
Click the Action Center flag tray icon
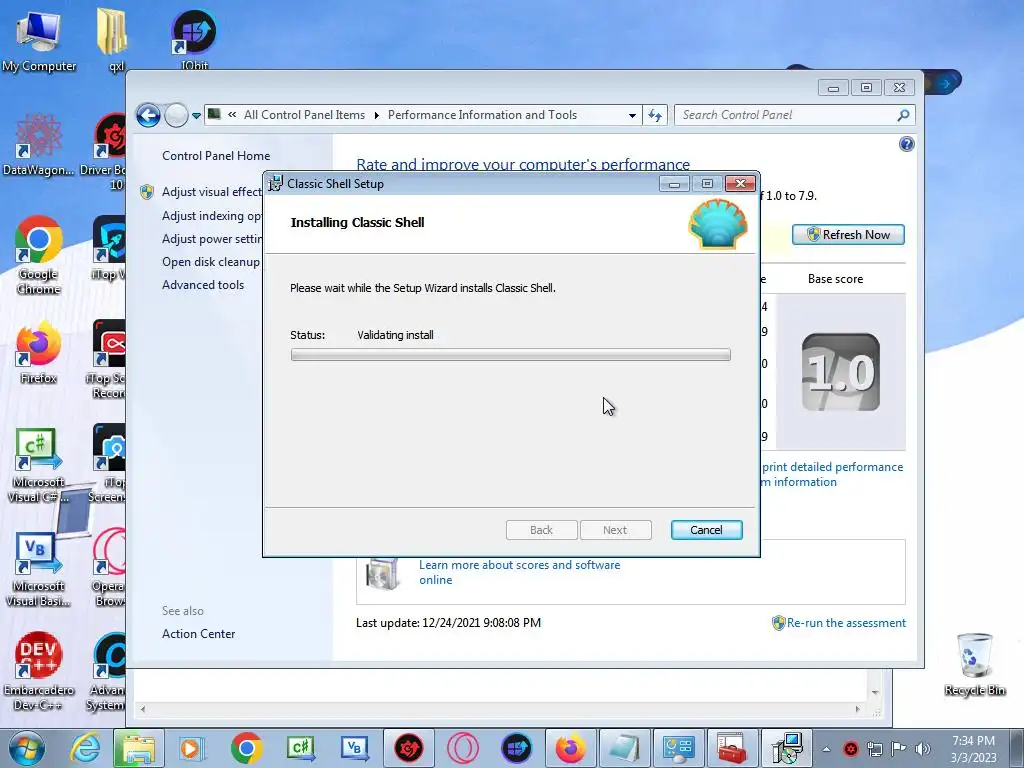(899, 749)
